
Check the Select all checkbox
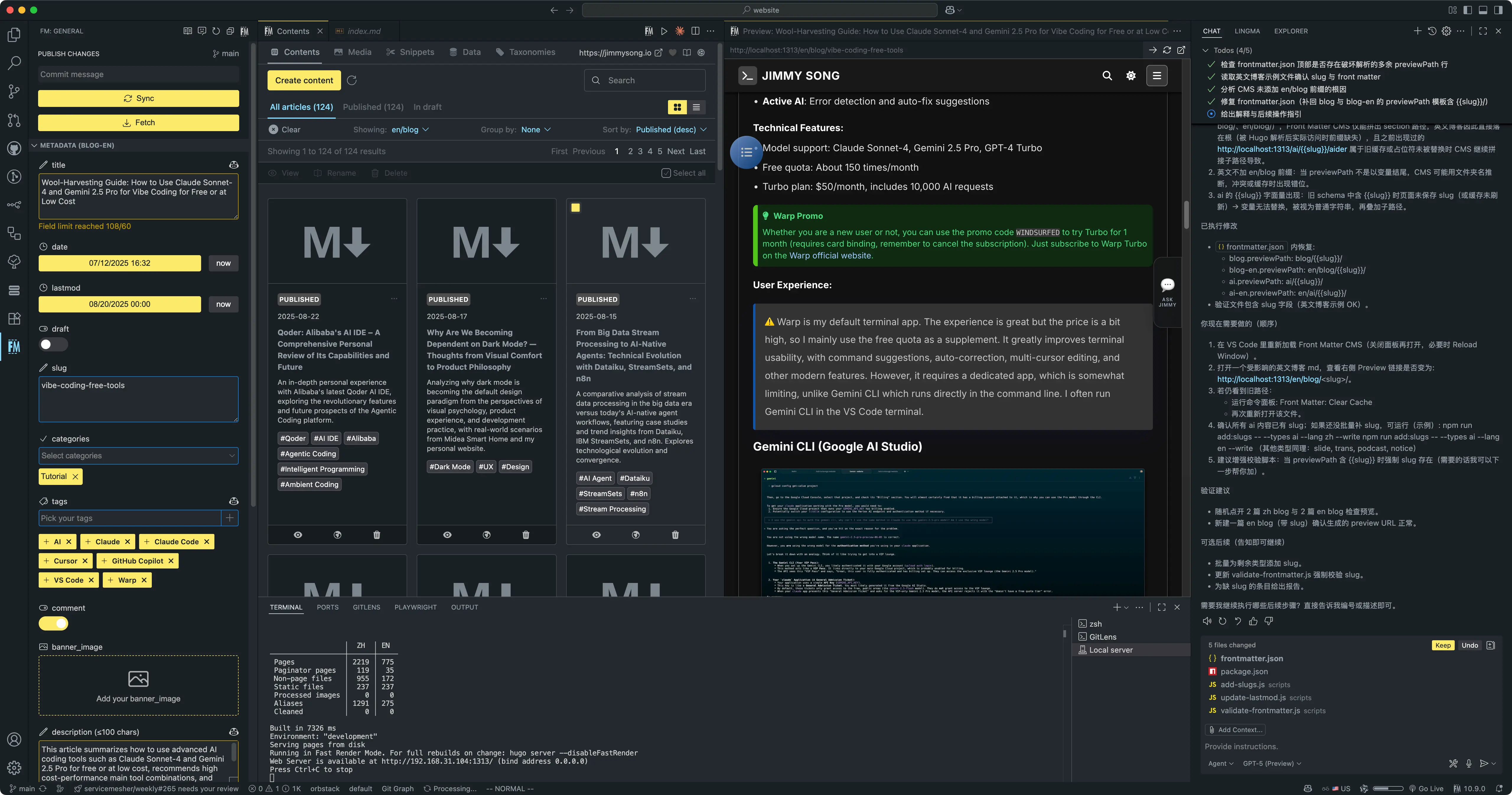(x=666, y=173)
